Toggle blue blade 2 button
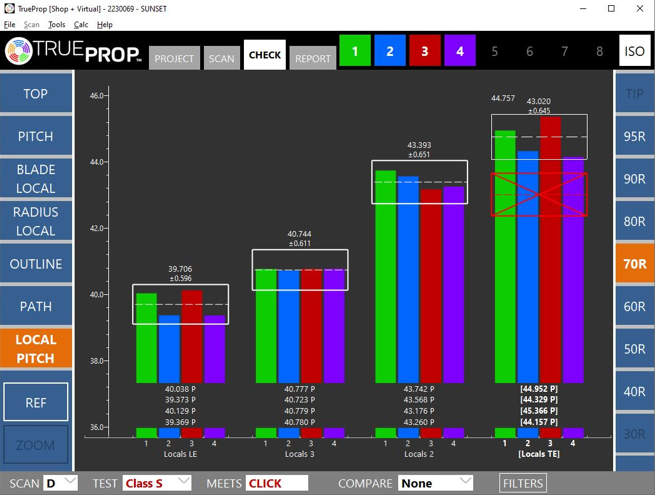 point(390,51)
